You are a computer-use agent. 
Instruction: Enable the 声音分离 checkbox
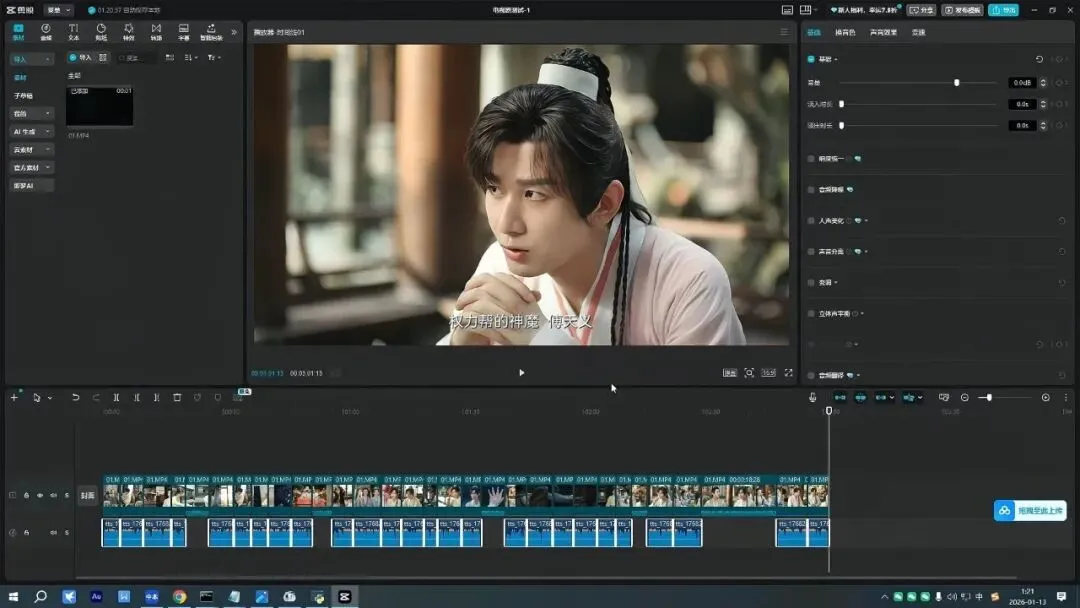(811, 251)
